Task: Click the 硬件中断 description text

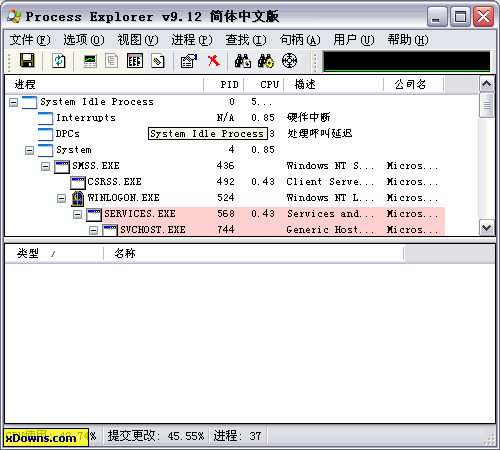Action: 309,117
